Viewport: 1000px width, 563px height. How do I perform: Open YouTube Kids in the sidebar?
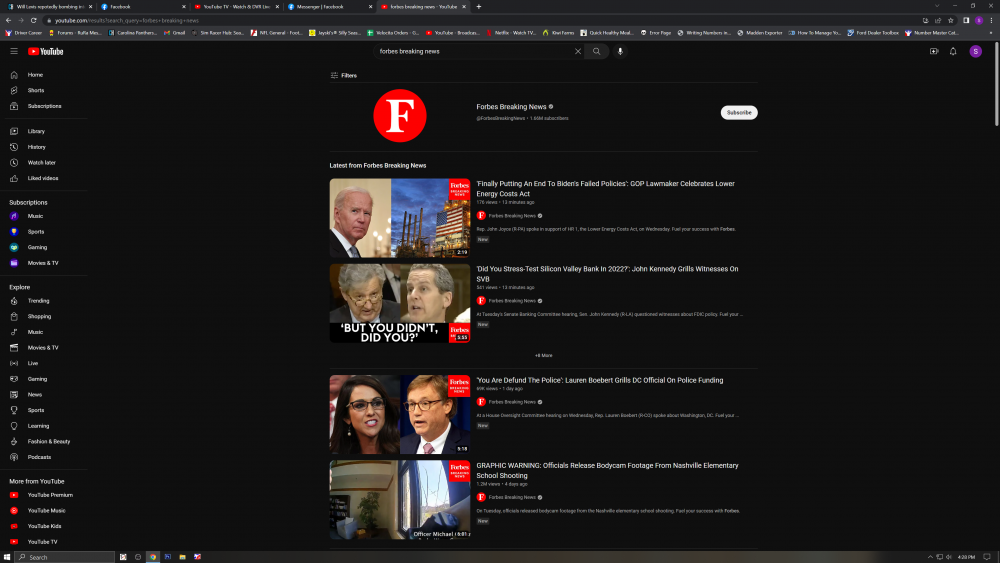(x=44, y=526)
